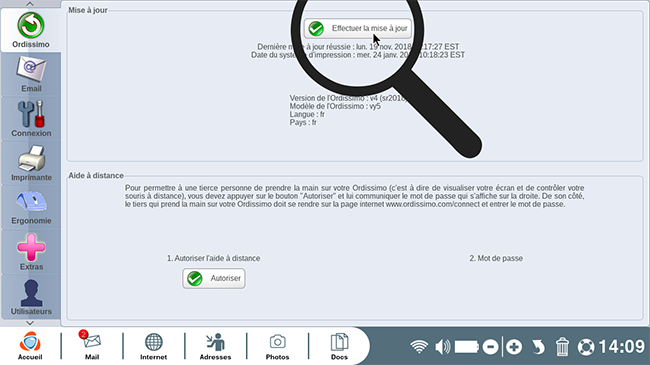This screenshot has width=650, height=365.
Task: Click the 'Mise à jour' section title
Action: [88, 10]
